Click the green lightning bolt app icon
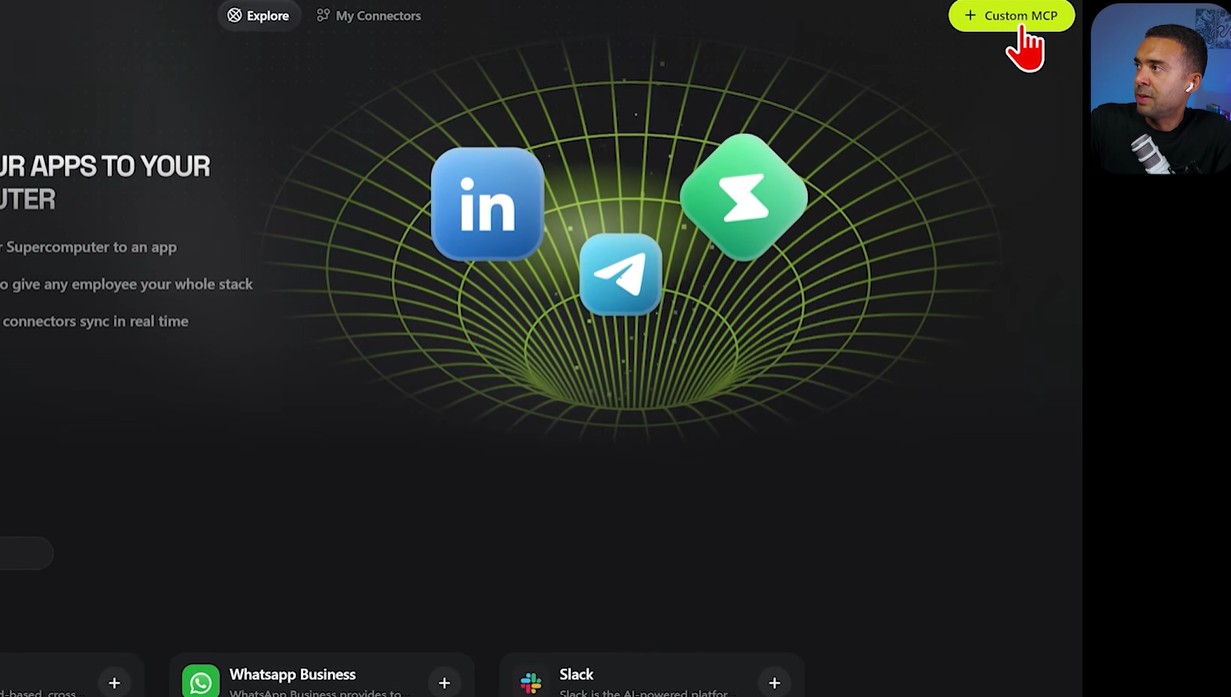Screen dimensions: 1231x697 743,197
